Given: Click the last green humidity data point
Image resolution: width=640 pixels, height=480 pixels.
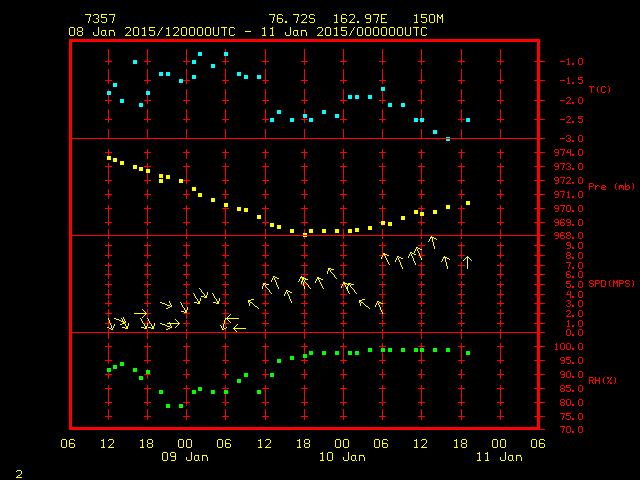Looking at the screenshot, I should click(467, 353).
